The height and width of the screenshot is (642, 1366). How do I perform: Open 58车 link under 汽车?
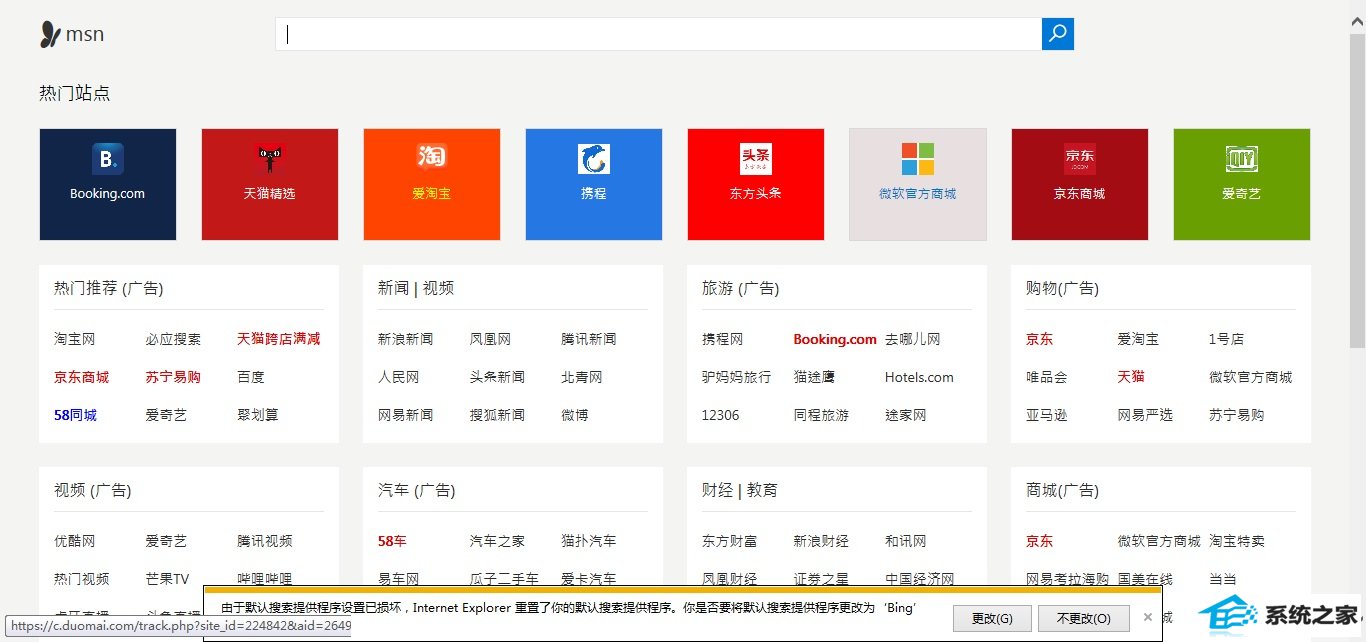pos(392,541)
